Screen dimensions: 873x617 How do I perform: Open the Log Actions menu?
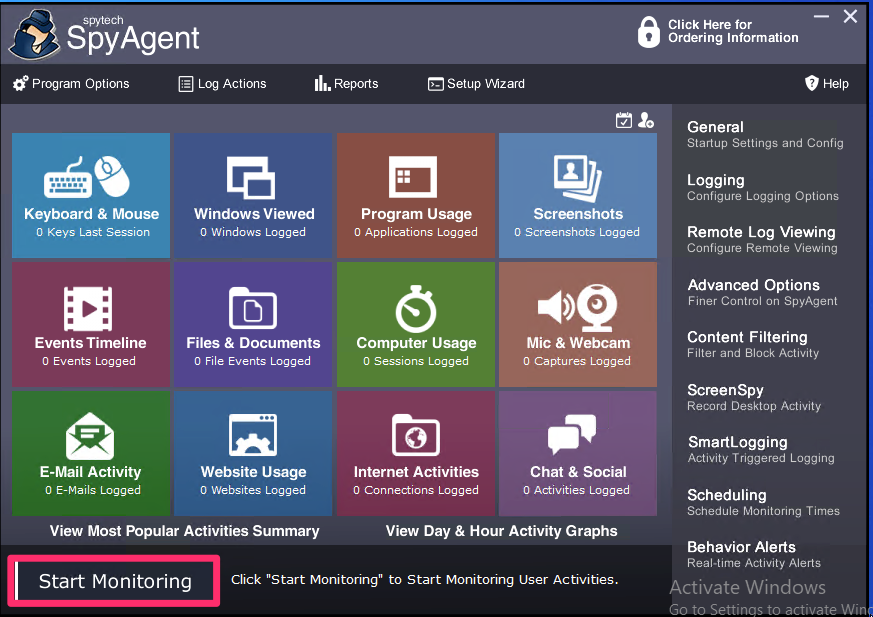222,84
